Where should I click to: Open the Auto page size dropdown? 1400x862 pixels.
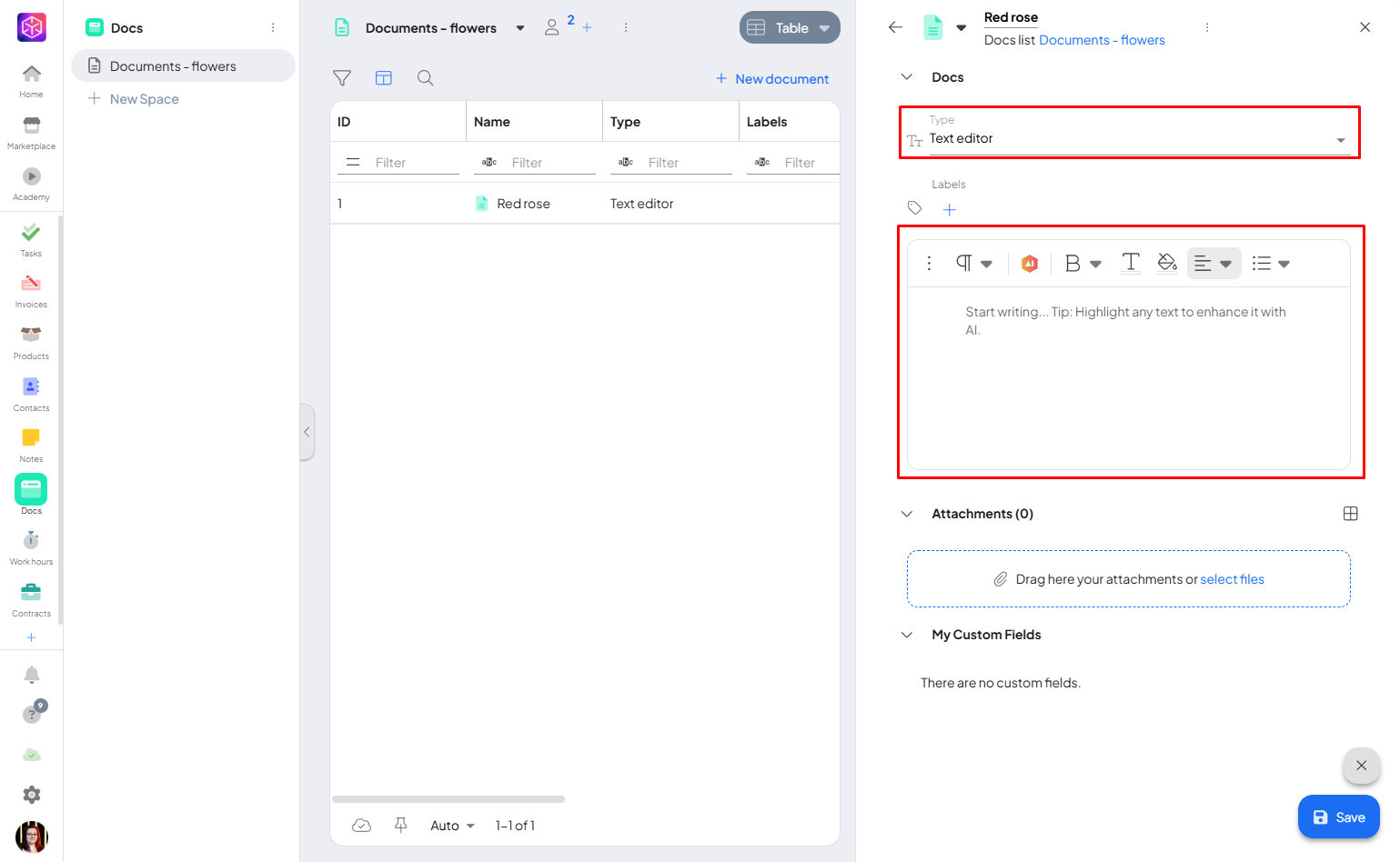[x=452, y=826]
